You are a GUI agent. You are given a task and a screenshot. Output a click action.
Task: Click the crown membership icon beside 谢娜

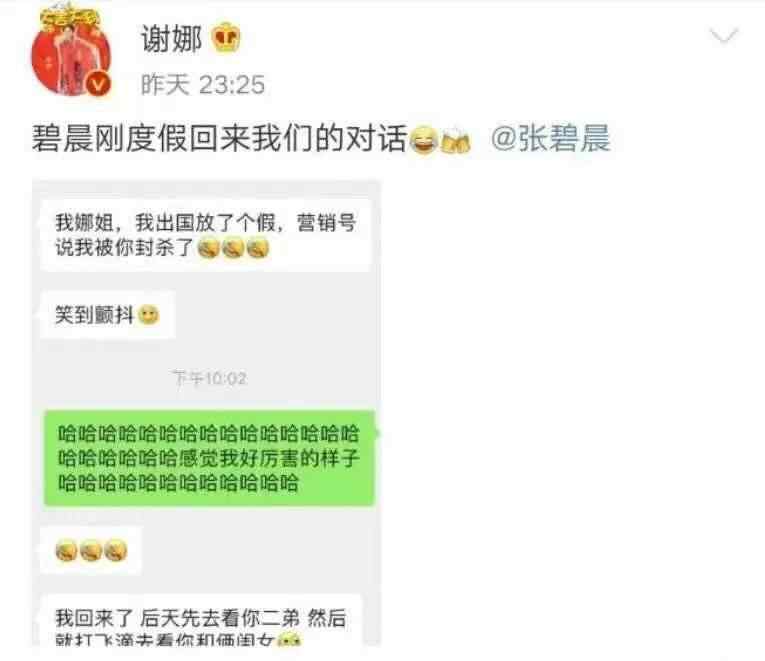226,38
